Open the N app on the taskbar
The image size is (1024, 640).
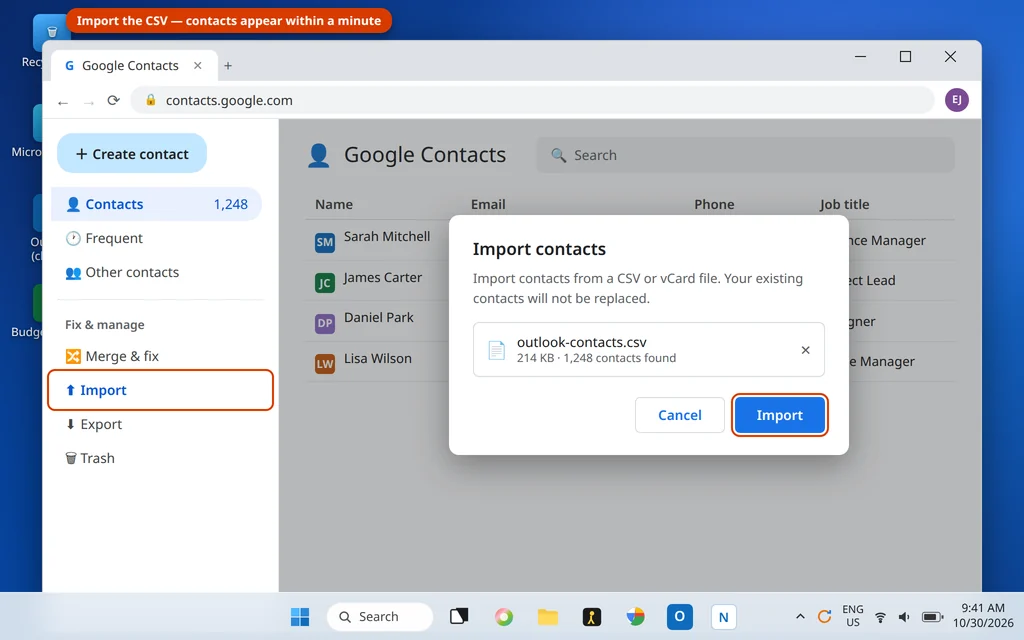pyautogui.click(x=723, y=616)
